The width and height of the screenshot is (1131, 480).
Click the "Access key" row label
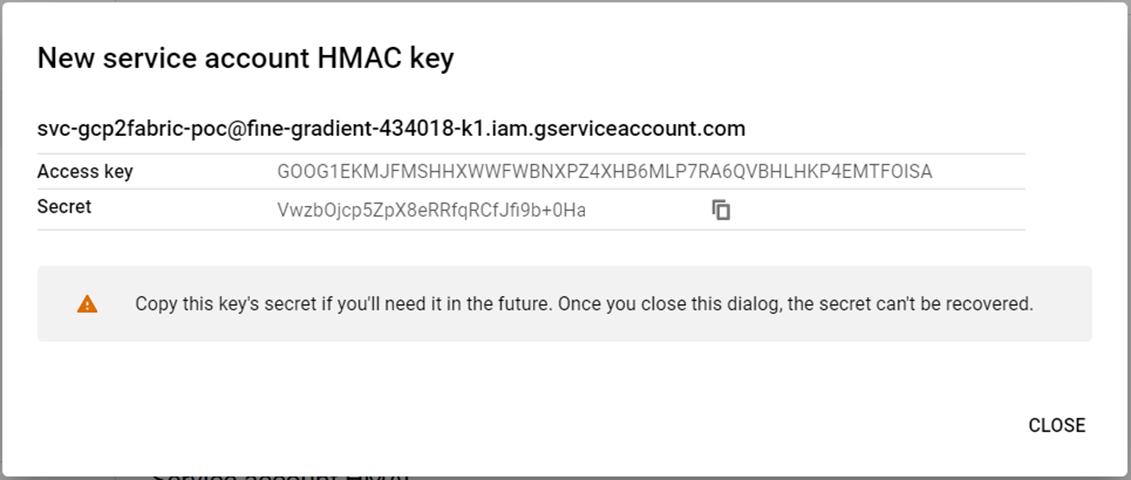(x=85, y=172)
